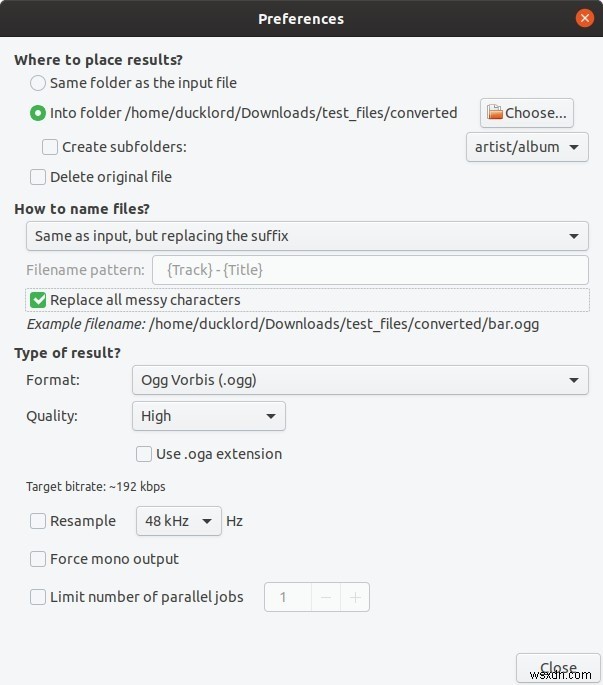Image resolution: width=603 pixels, height=685 pixels.
Task: Click the 'Target bitrate: ~192 kbps' text
Action: click(96, 487)
